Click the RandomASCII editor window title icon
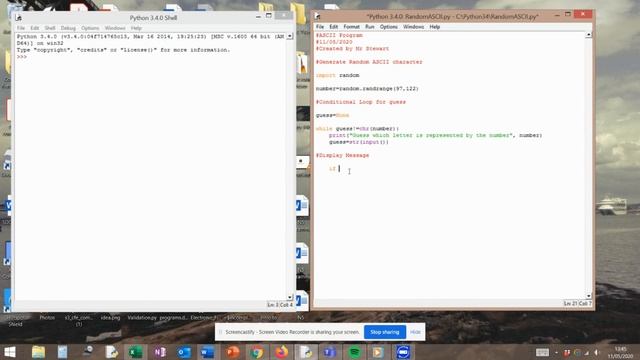Viewport: 640px width, 360px height. [318, 17]
